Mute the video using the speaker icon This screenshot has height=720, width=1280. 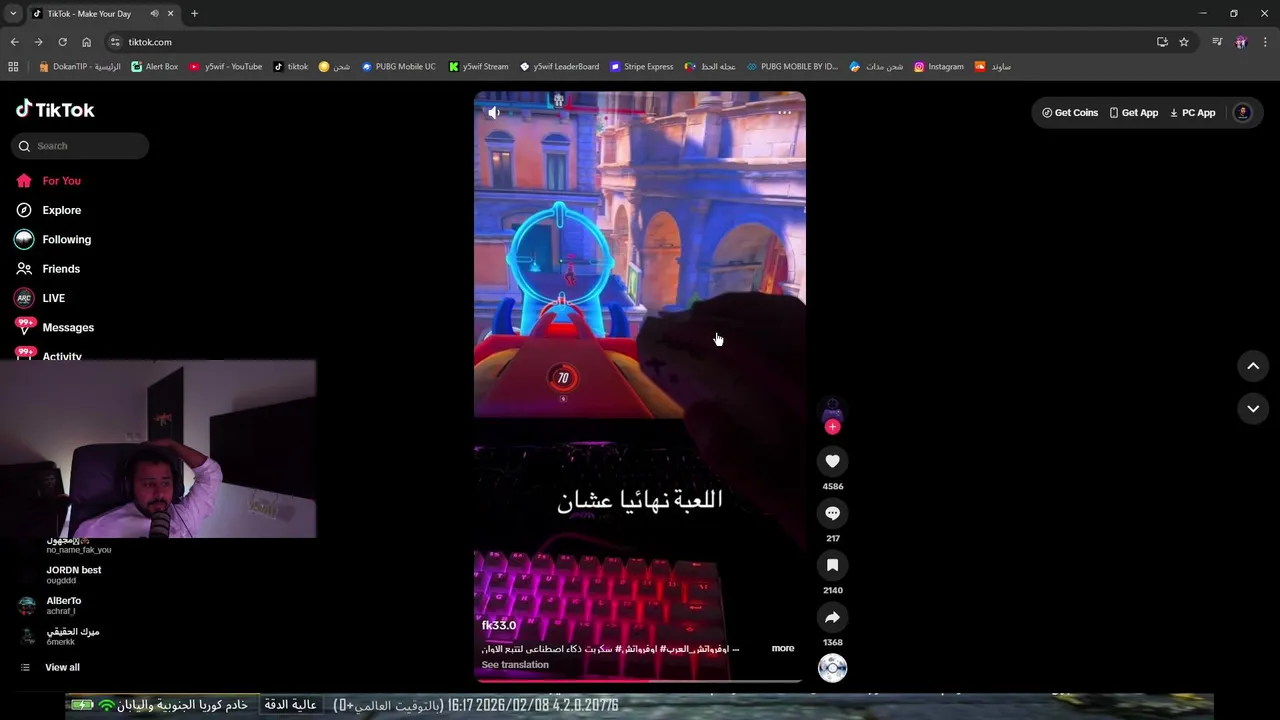click(x=494, y=113)
